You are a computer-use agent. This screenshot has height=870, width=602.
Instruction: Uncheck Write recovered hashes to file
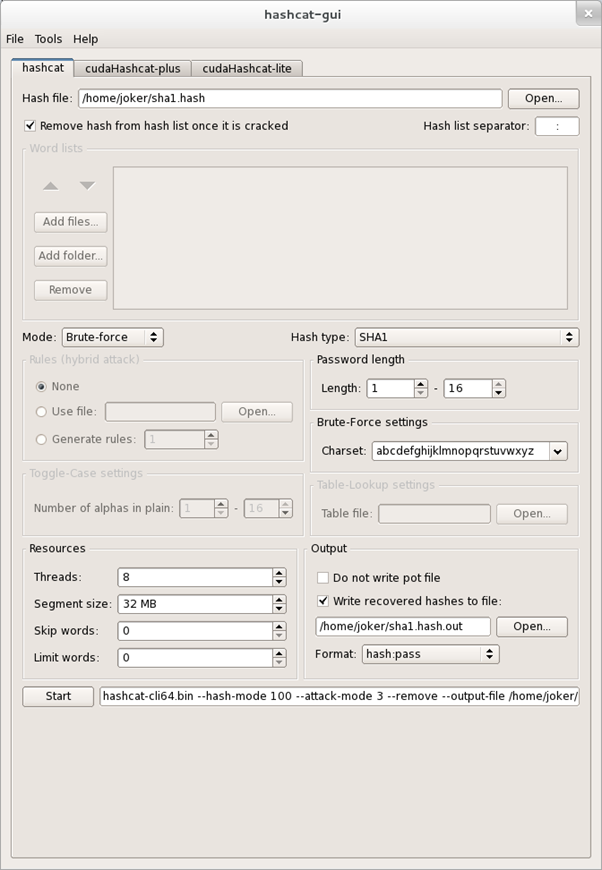(x=323, y=601)
